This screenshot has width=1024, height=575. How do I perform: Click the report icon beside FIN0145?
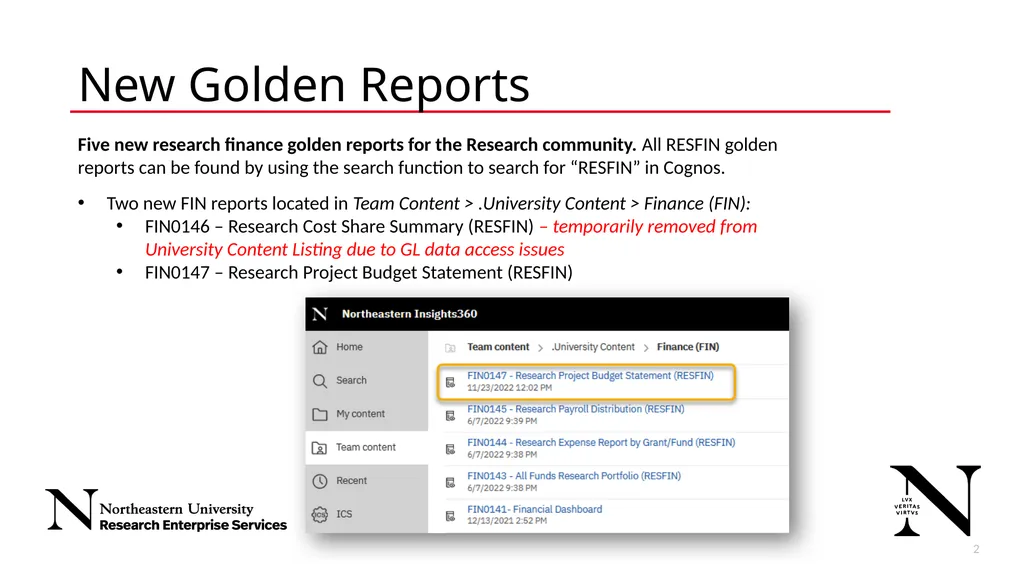[x=450, y=416]
